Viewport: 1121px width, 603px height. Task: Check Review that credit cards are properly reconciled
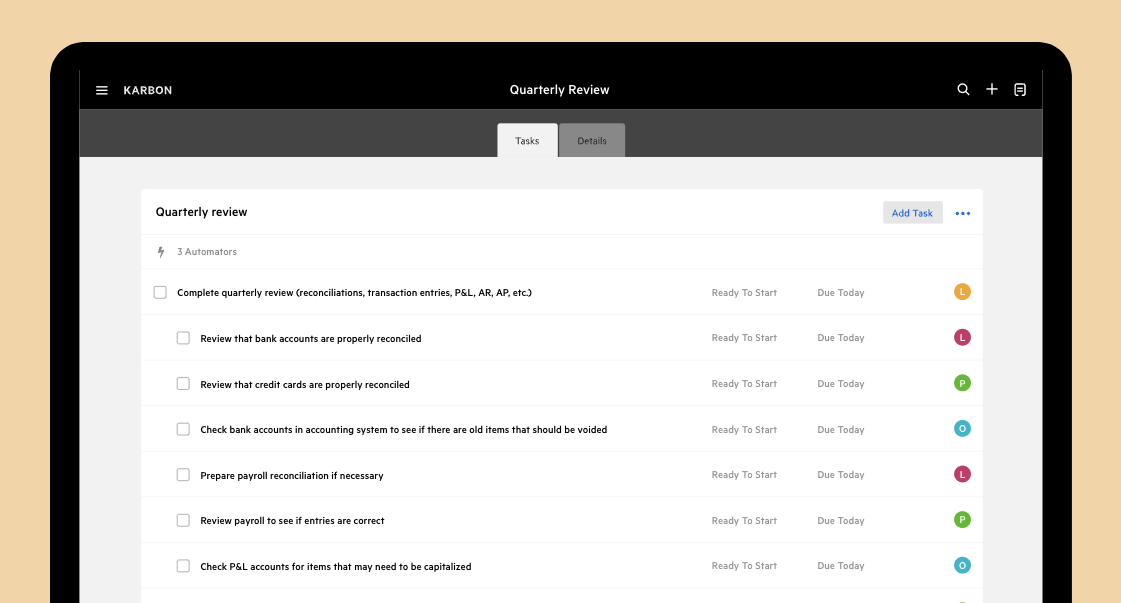click(183, 383)
